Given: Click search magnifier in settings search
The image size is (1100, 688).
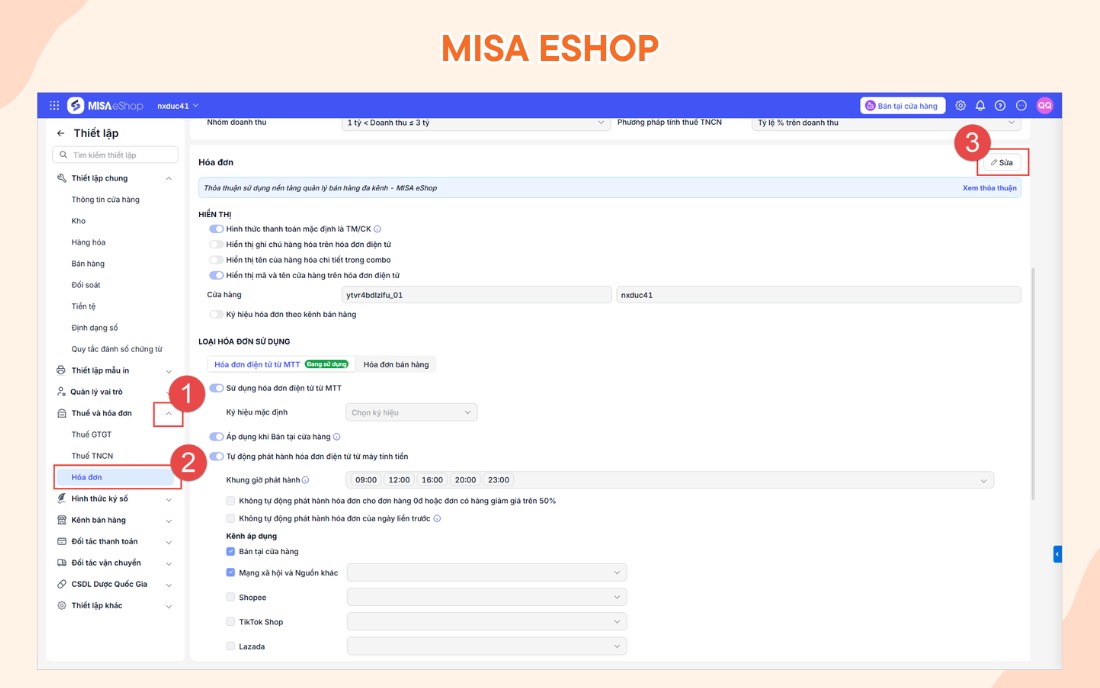Looking at the screenshot, I should (63, 154).
